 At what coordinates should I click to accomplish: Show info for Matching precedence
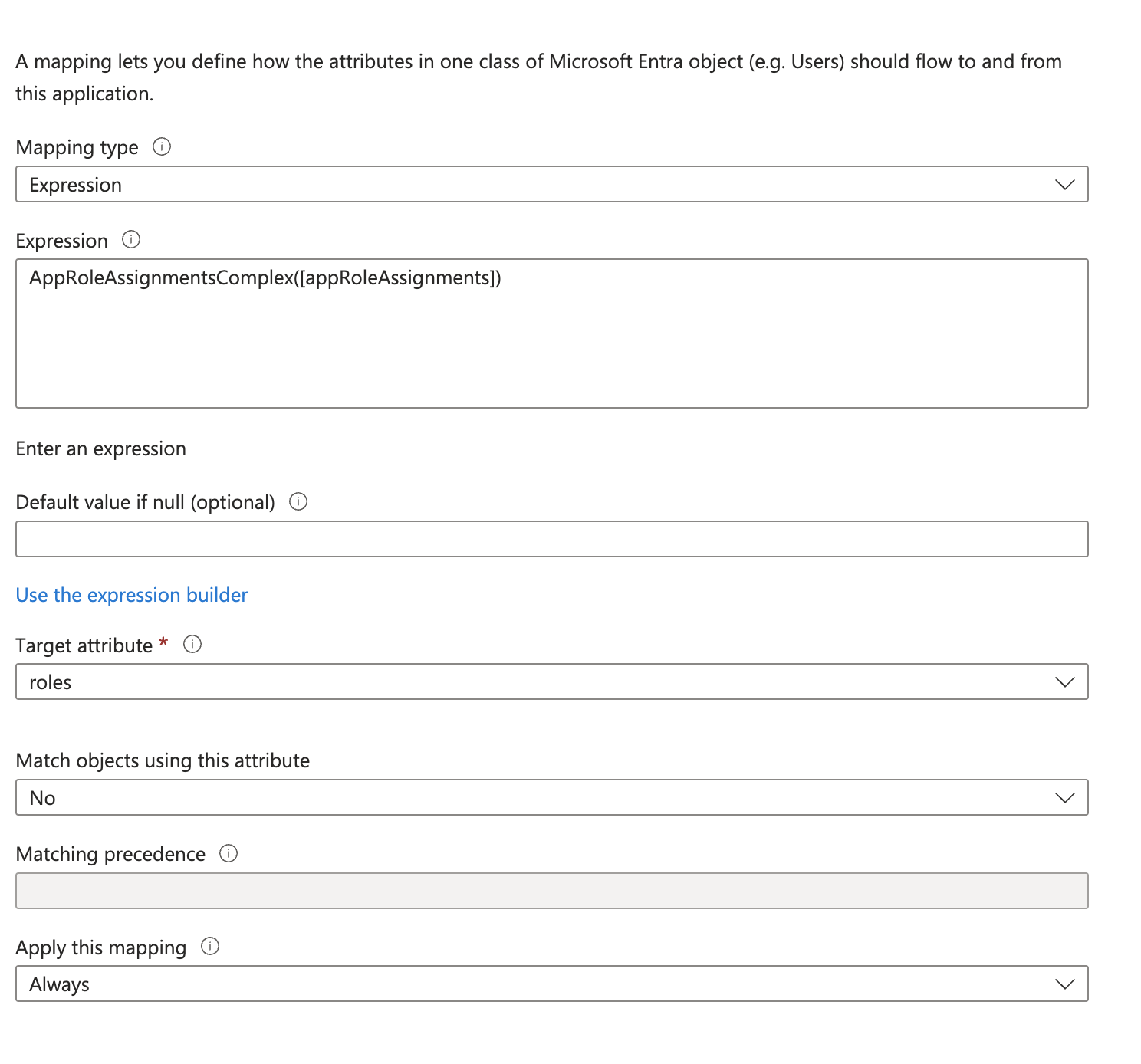tap(229, 853)
